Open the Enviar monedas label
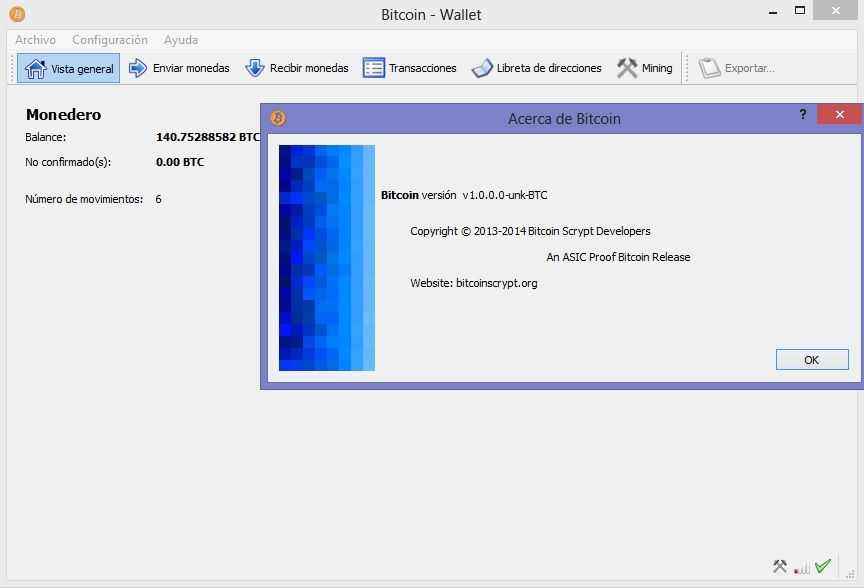Screen dimensions: 864x588 191,68
